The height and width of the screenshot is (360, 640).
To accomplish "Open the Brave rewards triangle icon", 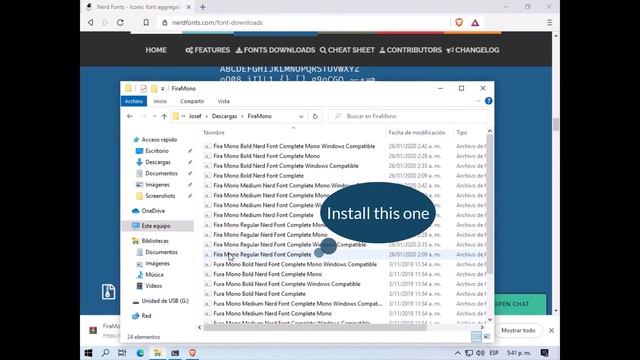I will click(x=475, y=23).
